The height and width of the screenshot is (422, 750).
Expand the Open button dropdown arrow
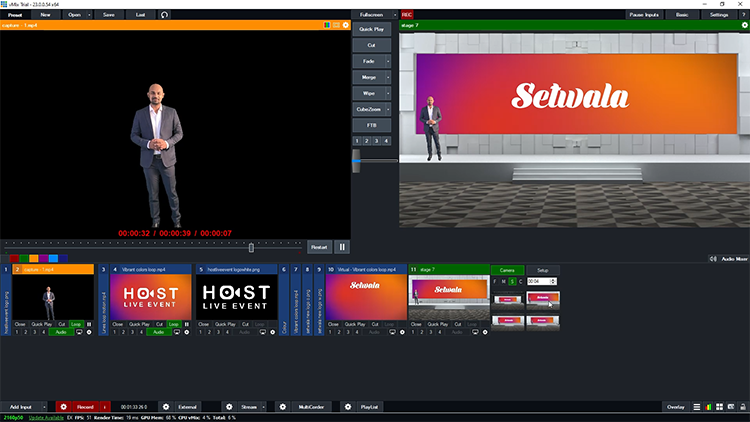(91, 15)
